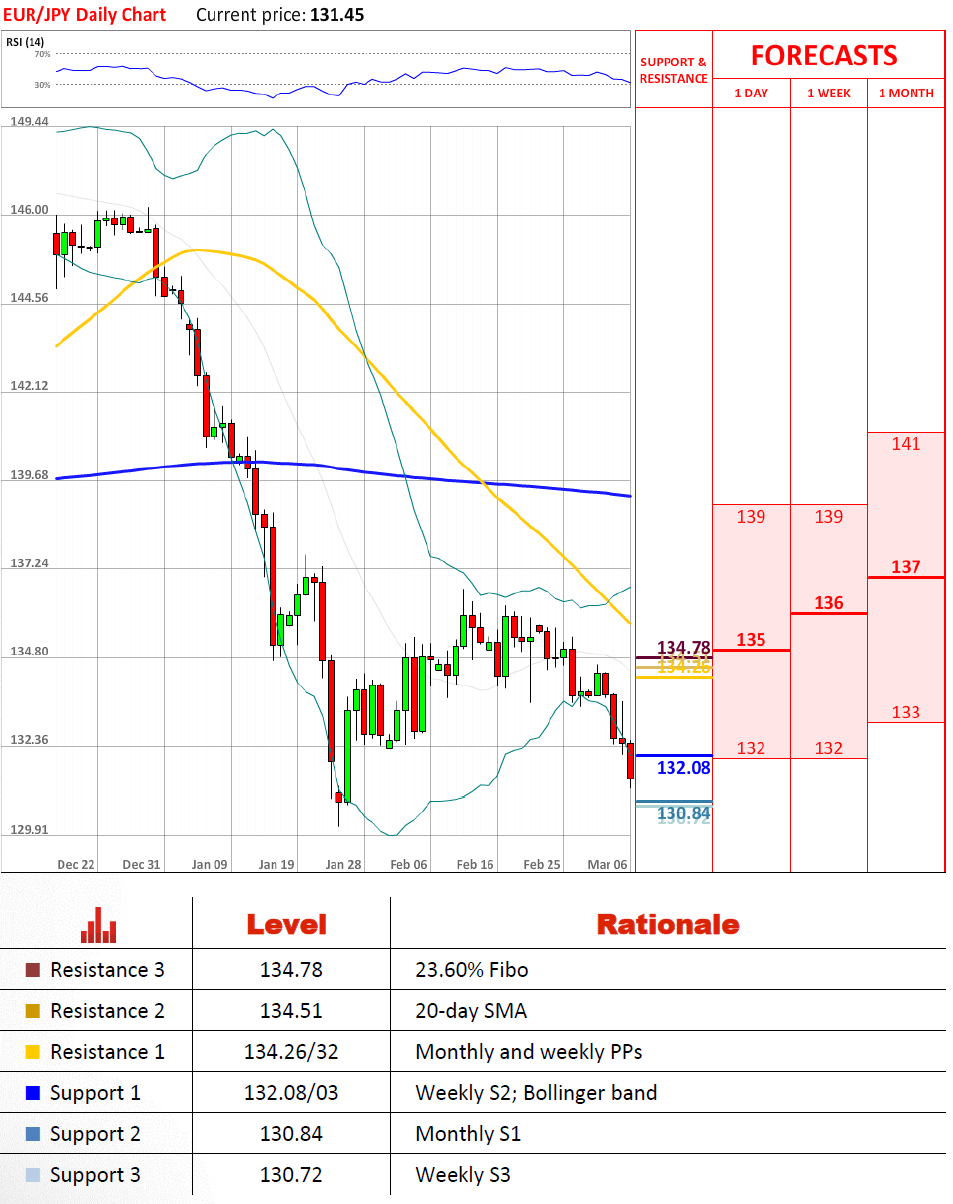Click the 'Mar 06' date axis label
This screenshot has width=953, height=1204.
(x=607, y=865)
